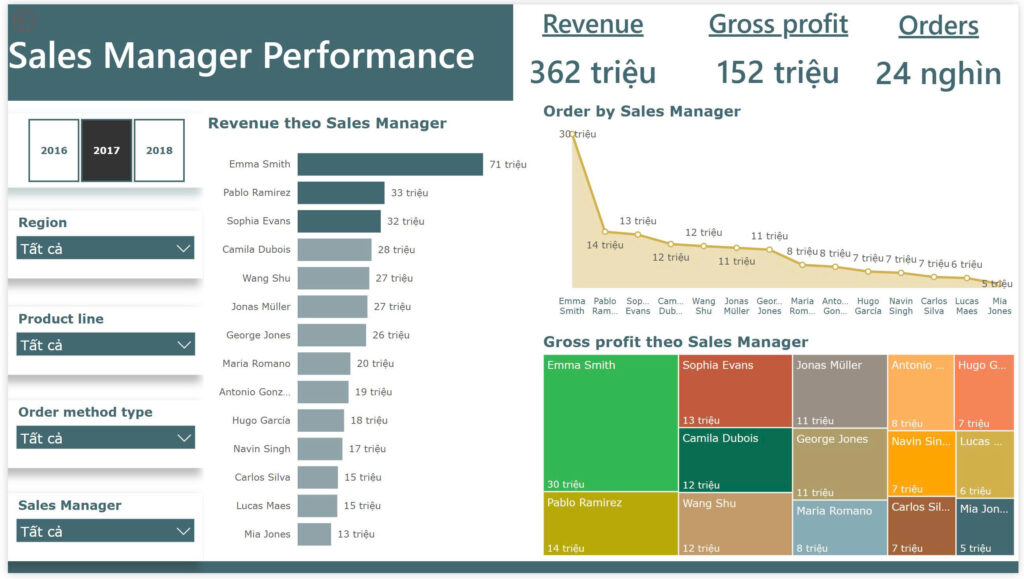Viewport: 1024px width, 579px height.
Task: Select Wang Shu's bar in the revenue chart
Action: [x=335, y=277]
